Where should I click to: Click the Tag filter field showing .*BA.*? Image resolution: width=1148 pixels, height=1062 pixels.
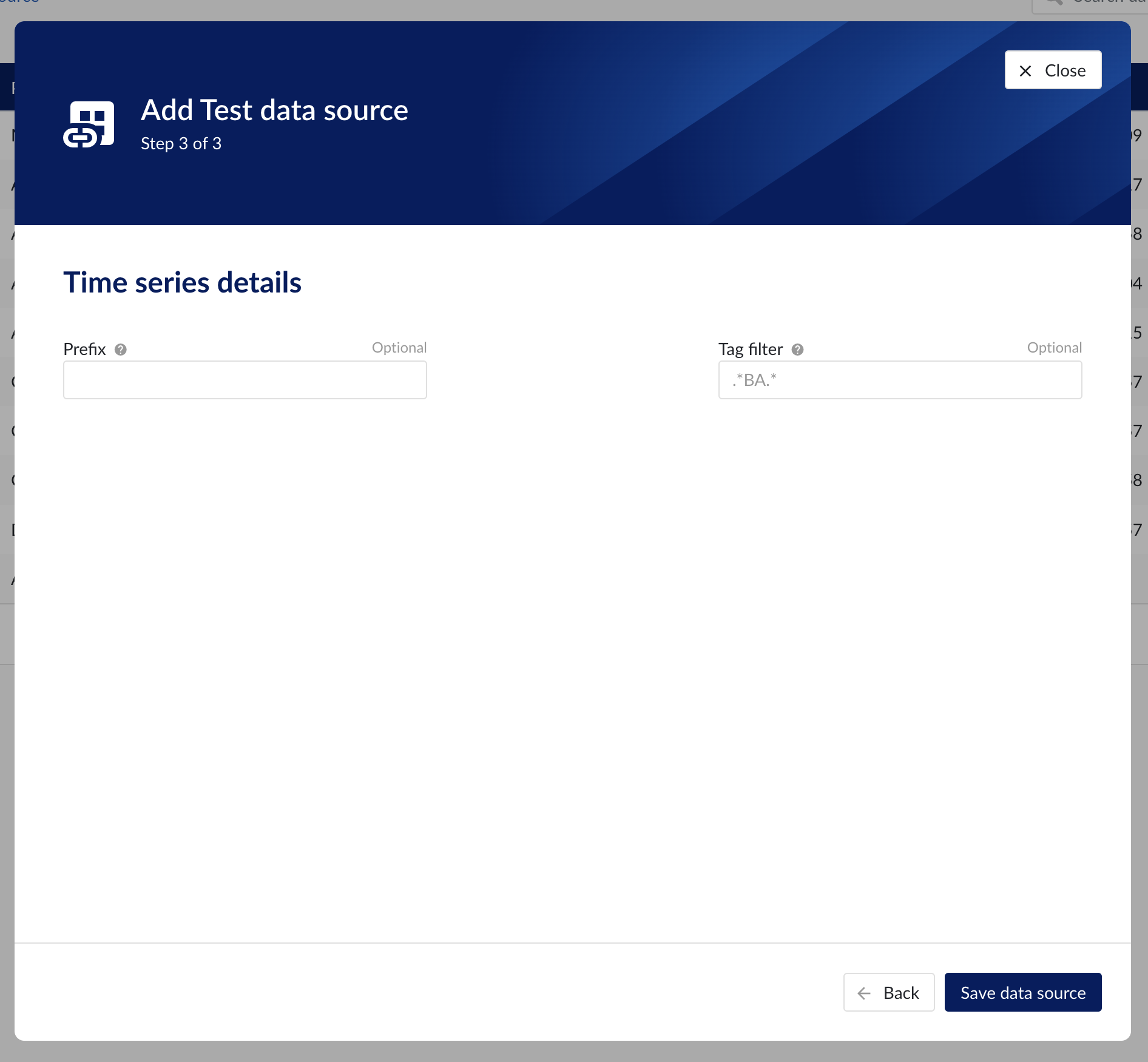pos(900,380)
